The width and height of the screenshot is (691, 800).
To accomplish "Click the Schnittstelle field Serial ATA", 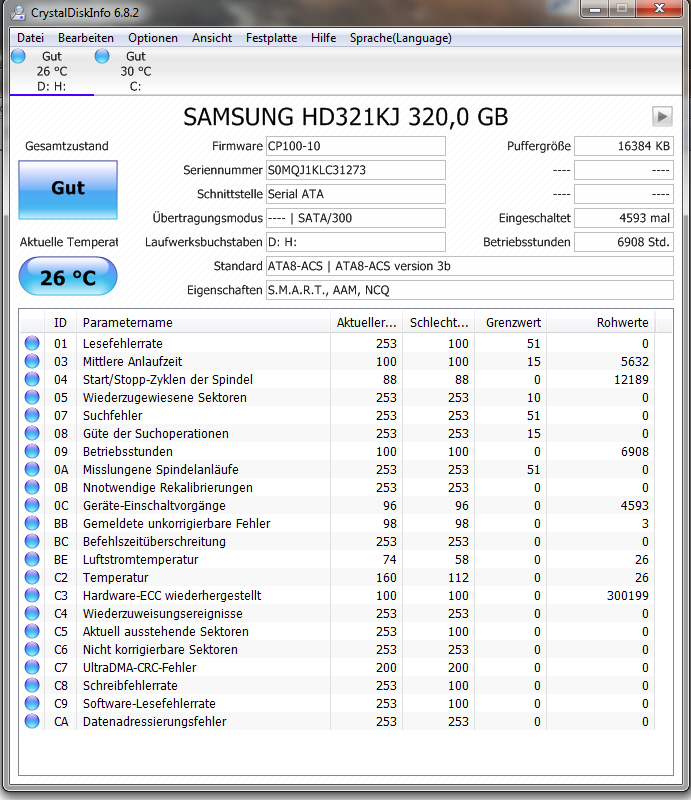I will pos(356,194).
